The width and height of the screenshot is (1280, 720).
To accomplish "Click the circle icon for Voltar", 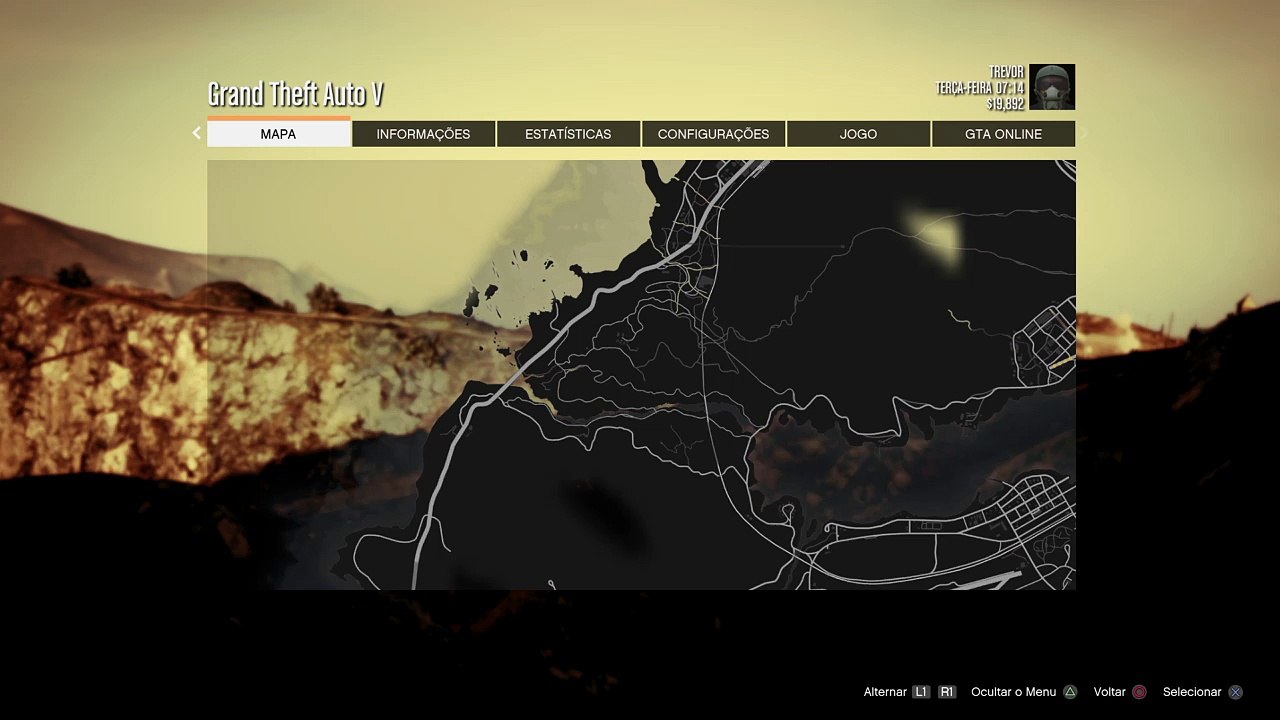I will (1139, 692).
